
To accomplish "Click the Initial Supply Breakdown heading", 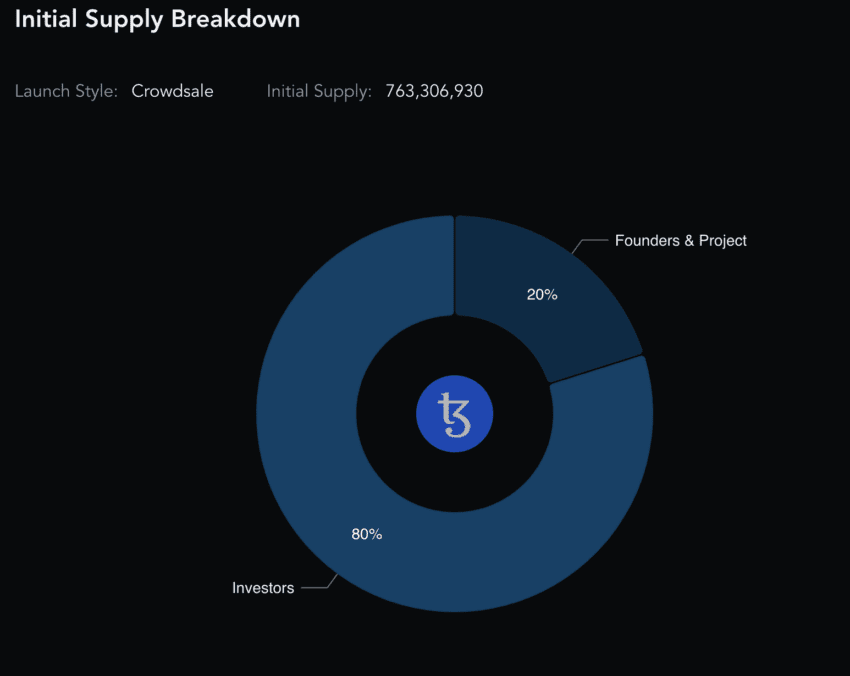I will pyautogui.click(x=157, y=19).
